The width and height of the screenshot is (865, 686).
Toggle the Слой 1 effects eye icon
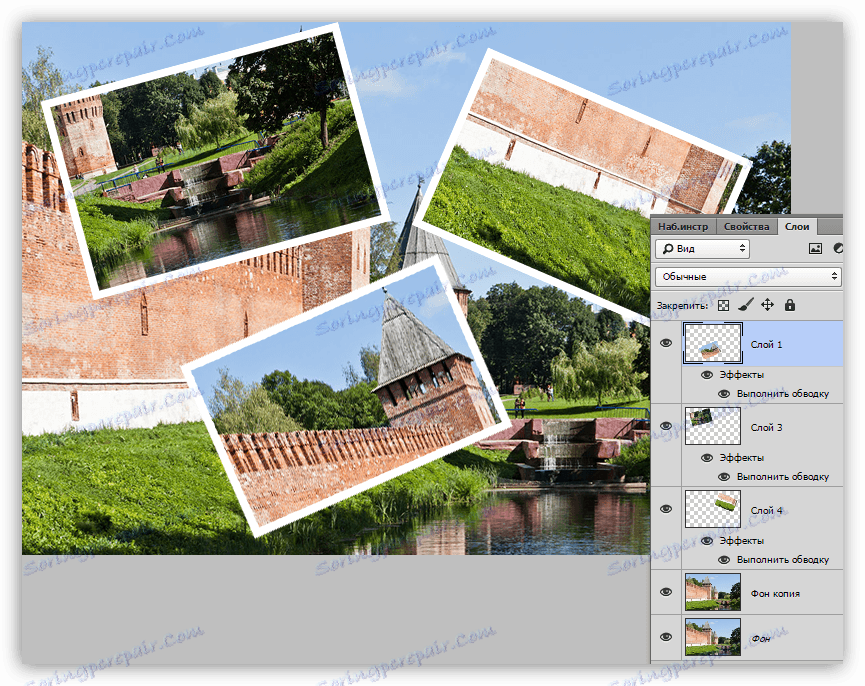pyautogui.click(x=707, y=375)
